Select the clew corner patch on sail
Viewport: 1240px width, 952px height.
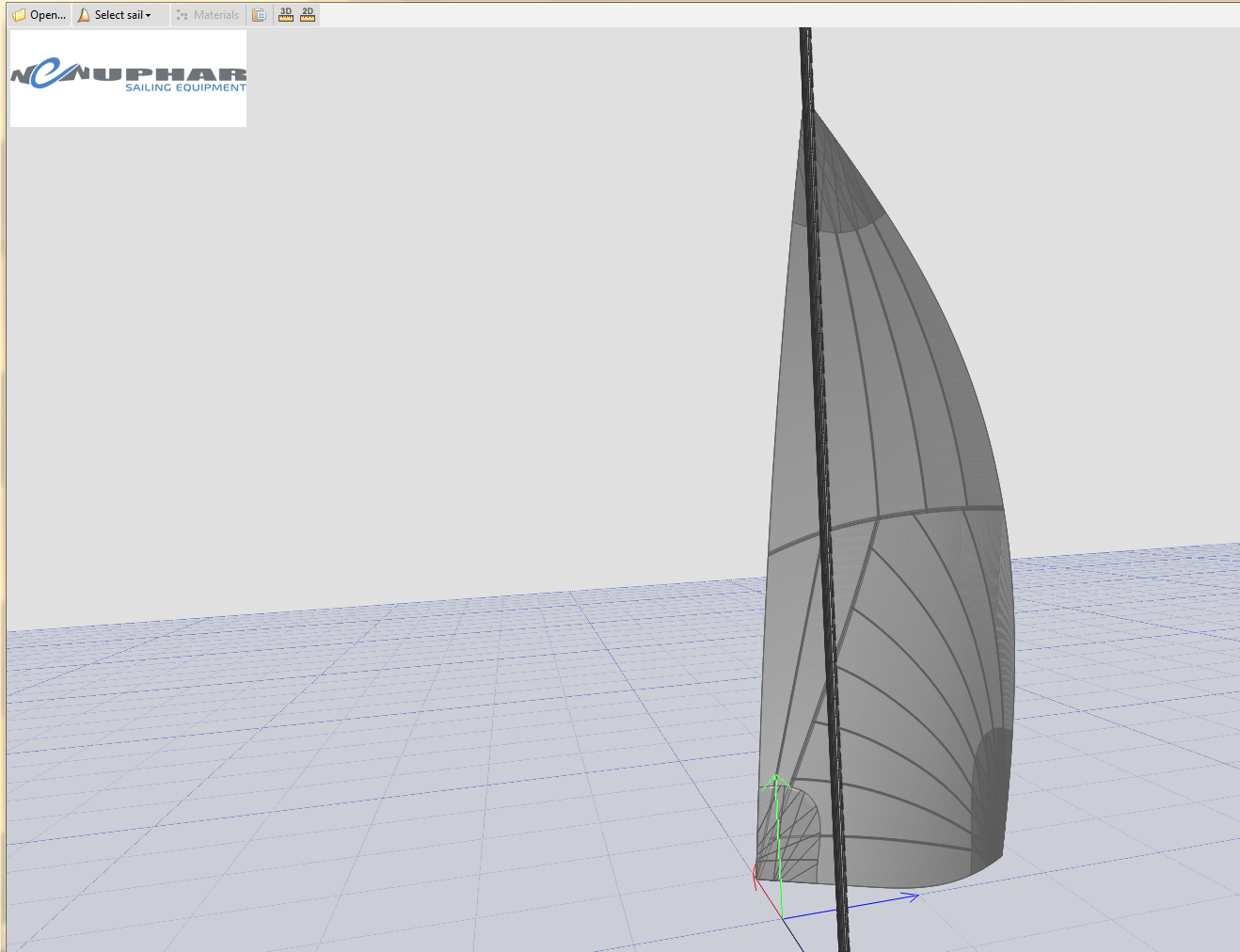click(x=991, y=800)
